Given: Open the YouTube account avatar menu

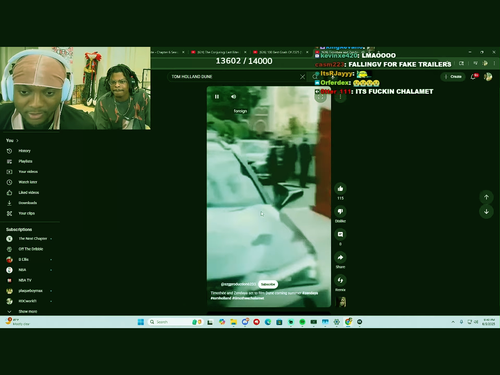Looking at the screenshot, I should (488, 77).
